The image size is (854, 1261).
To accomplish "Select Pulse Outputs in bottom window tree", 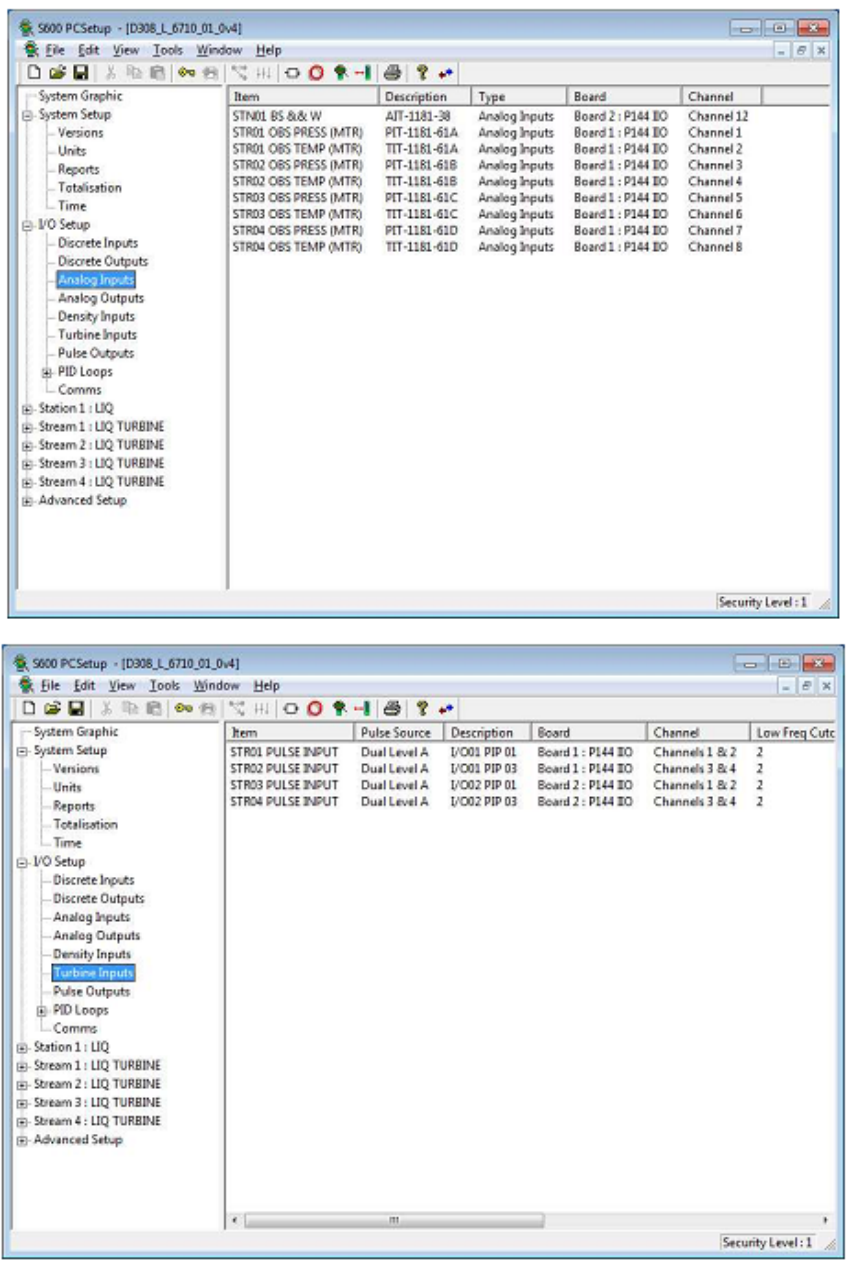I will click(91, 991).
